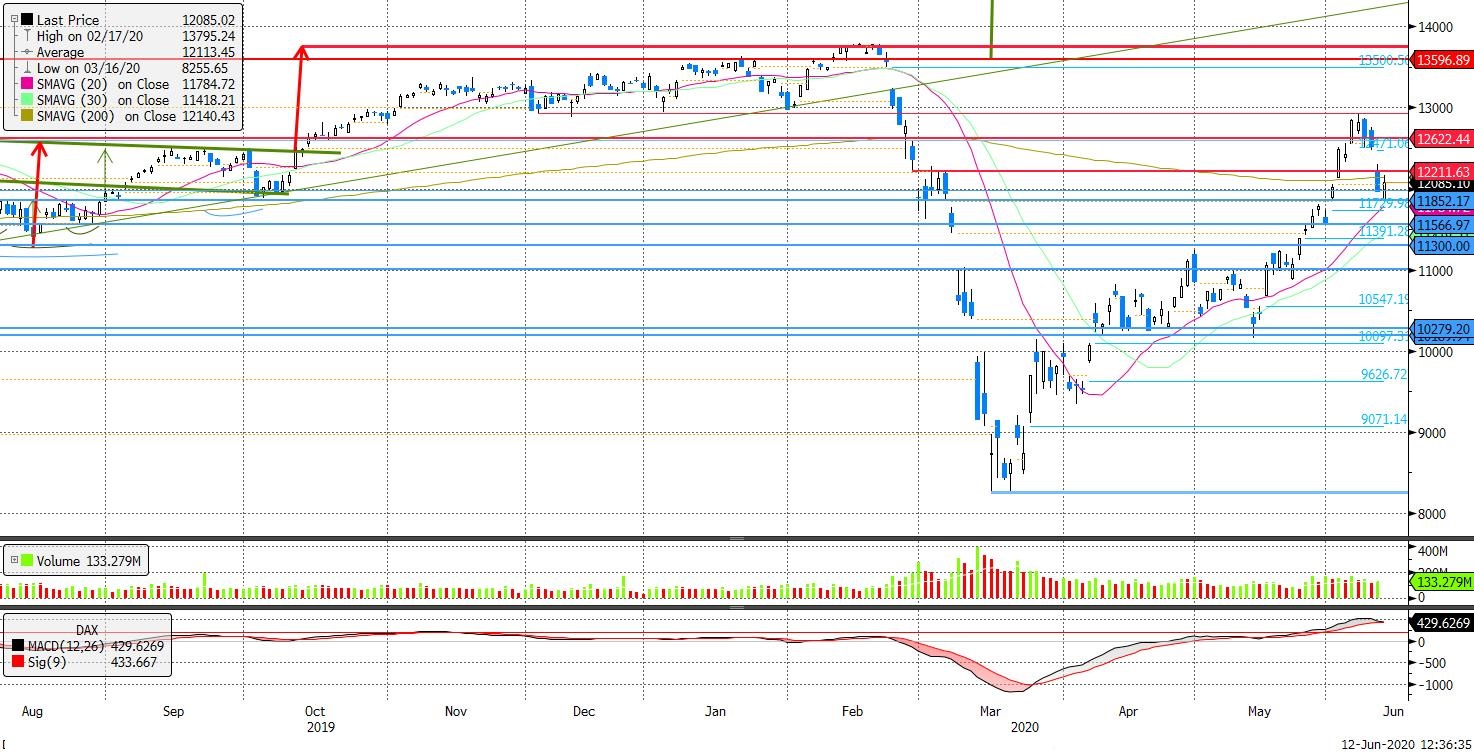Select 'SMAVG (20) on Close' legend entry
The width and height of the screenshot is (1474, 753).
pos(103,84)
